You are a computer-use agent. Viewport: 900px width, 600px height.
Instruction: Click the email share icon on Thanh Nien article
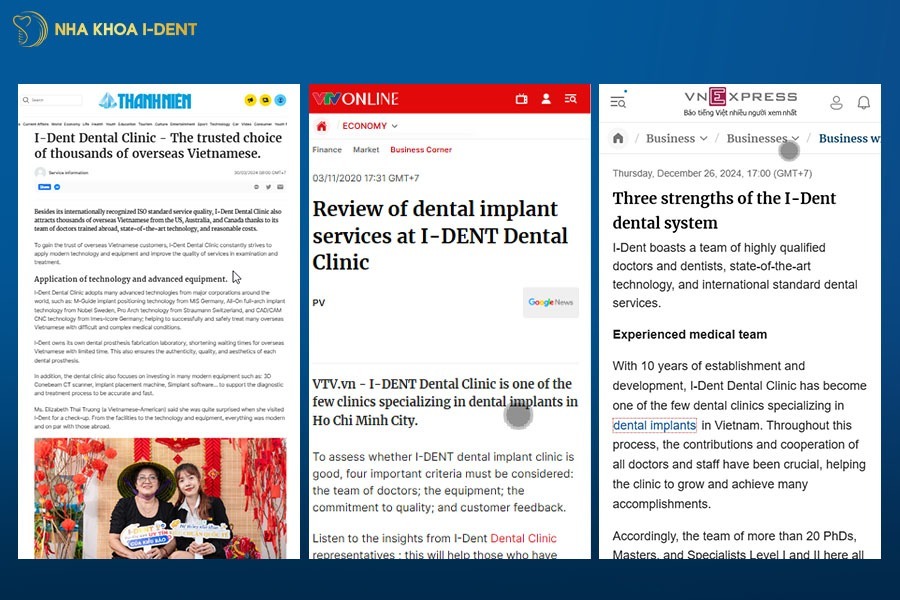(x=280, y=187)
